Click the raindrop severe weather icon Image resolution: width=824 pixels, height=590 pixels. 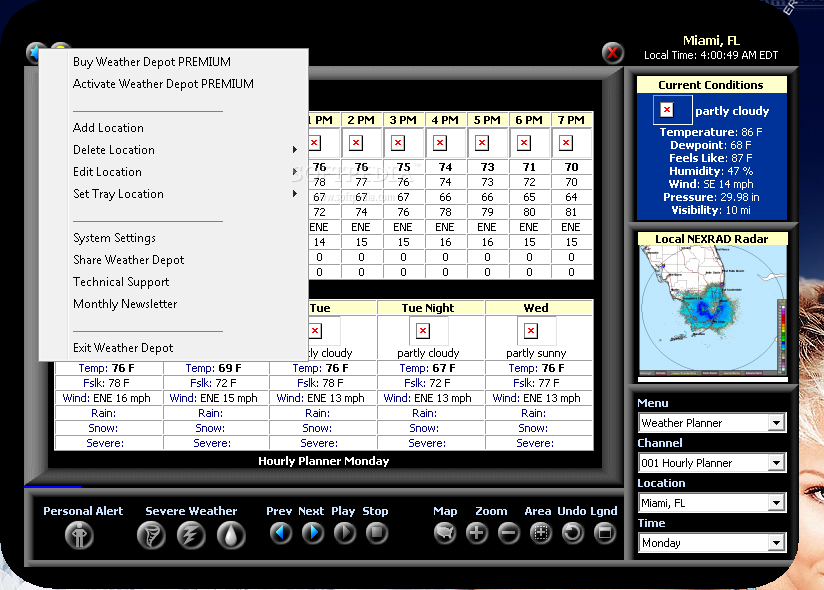[x=231, y=535]
